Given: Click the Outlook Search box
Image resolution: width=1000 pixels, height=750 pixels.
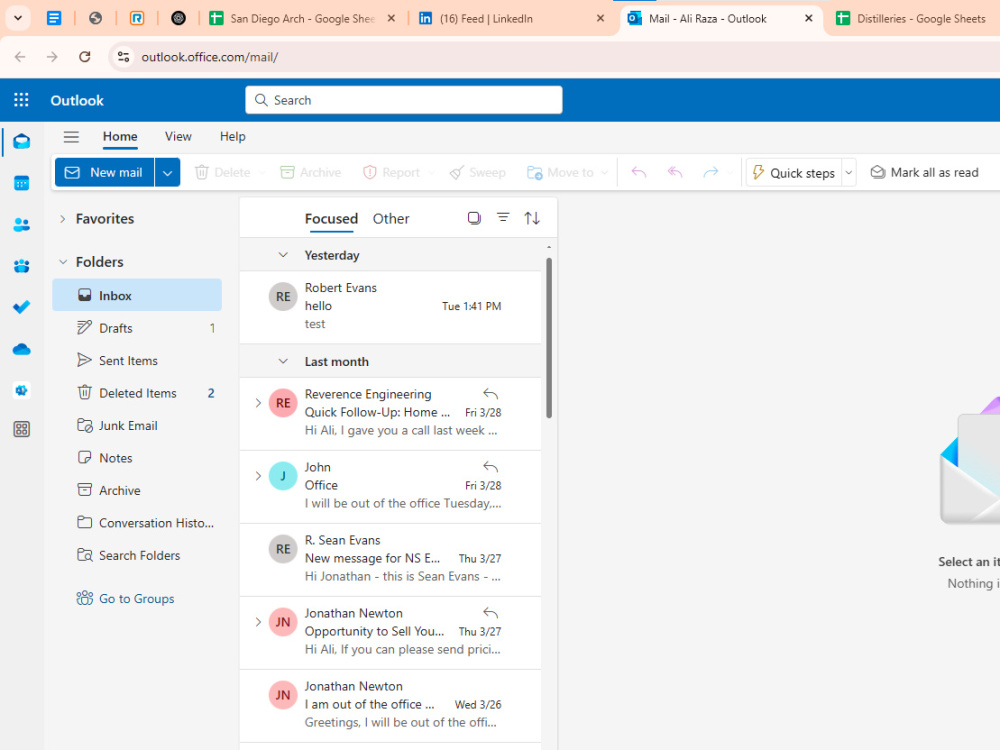Looking at the screenshot, I should [x=404, y=100].
